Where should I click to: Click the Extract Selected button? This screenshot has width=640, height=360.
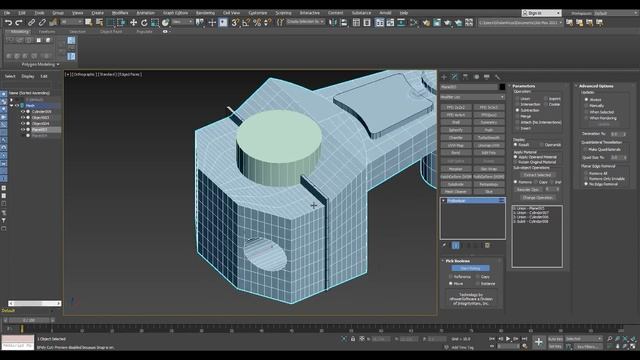pyautogui.click(x=537, y=175)
